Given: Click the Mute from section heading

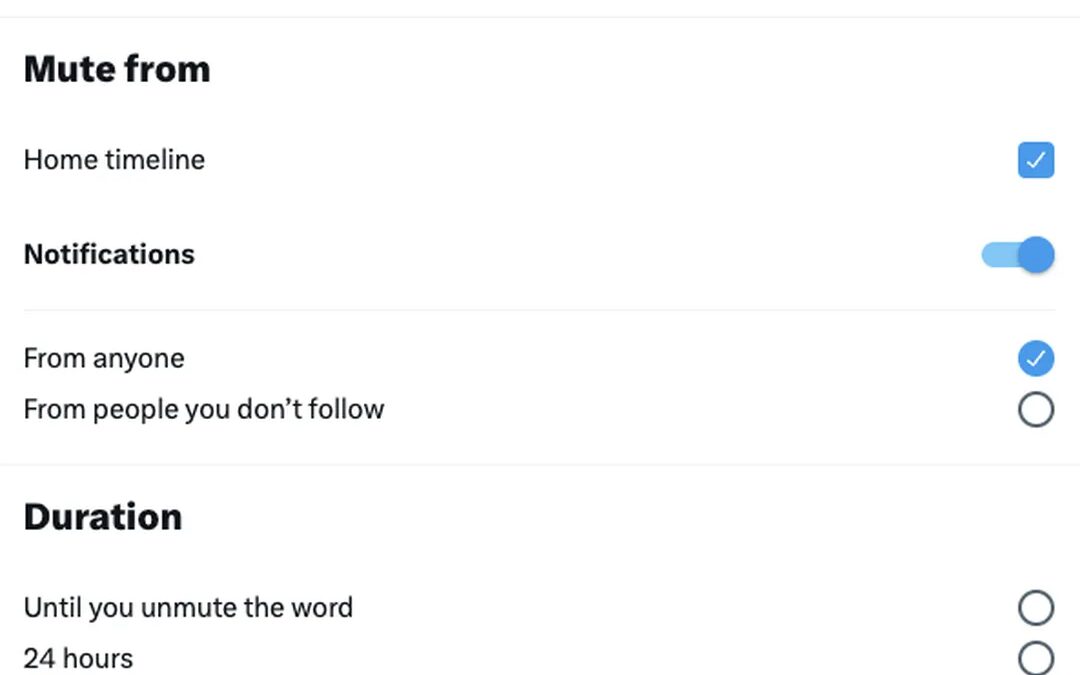Looking at the screenshot, I should (x=117, y=69).
